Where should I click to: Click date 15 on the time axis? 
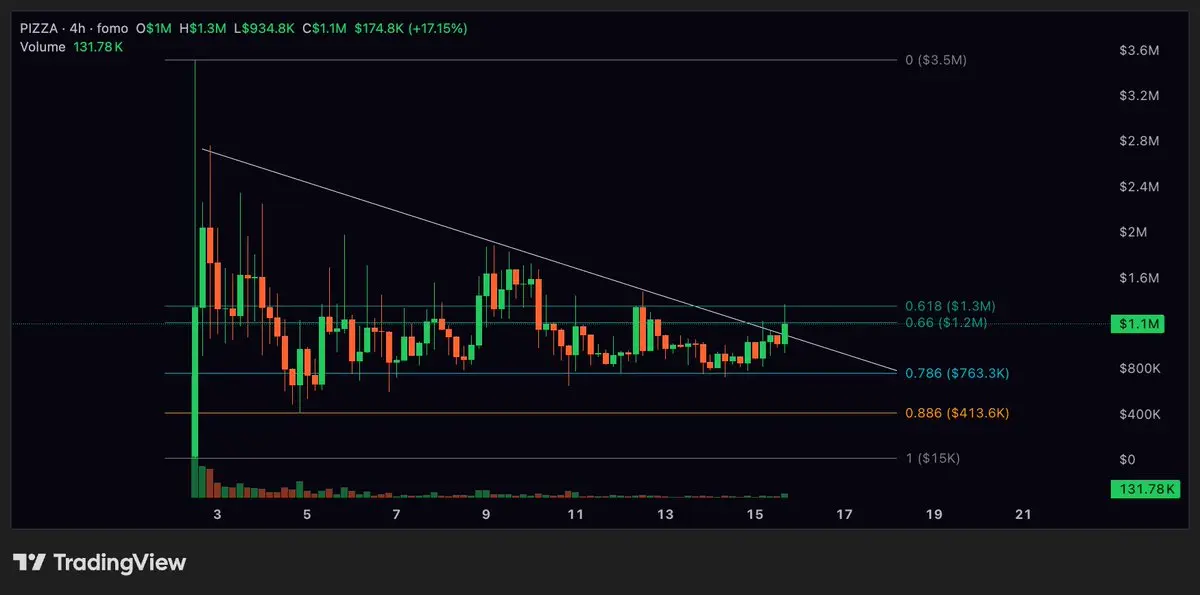755,514
